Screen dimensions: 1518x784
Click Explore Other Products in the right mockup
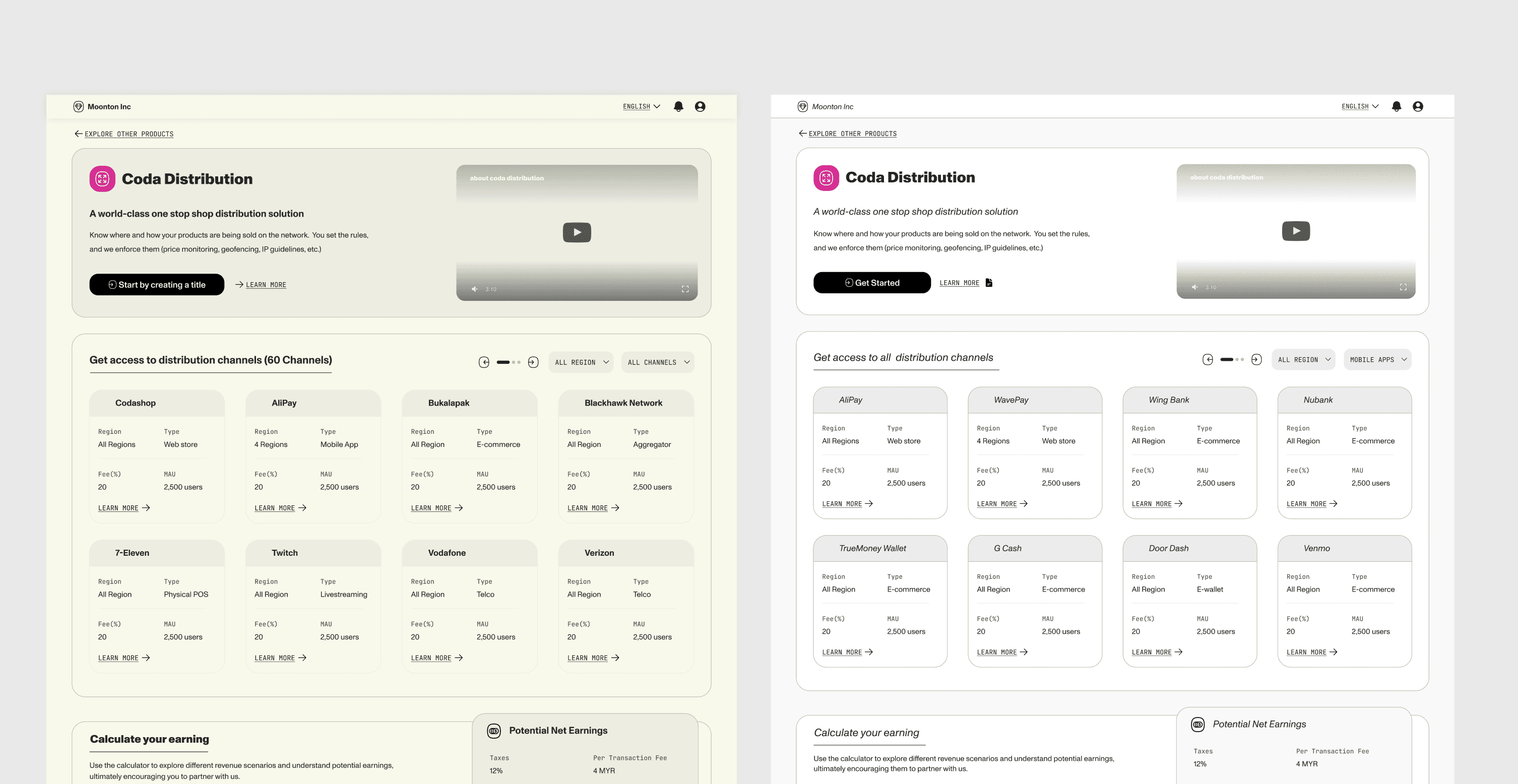tap(847, 134)
